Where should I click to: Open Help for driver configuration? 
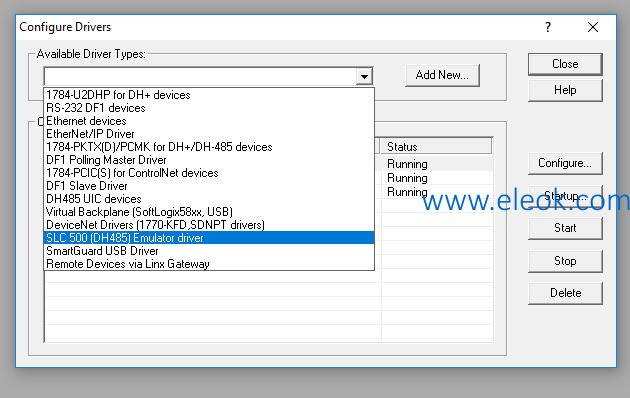click(x=565, y=90)
